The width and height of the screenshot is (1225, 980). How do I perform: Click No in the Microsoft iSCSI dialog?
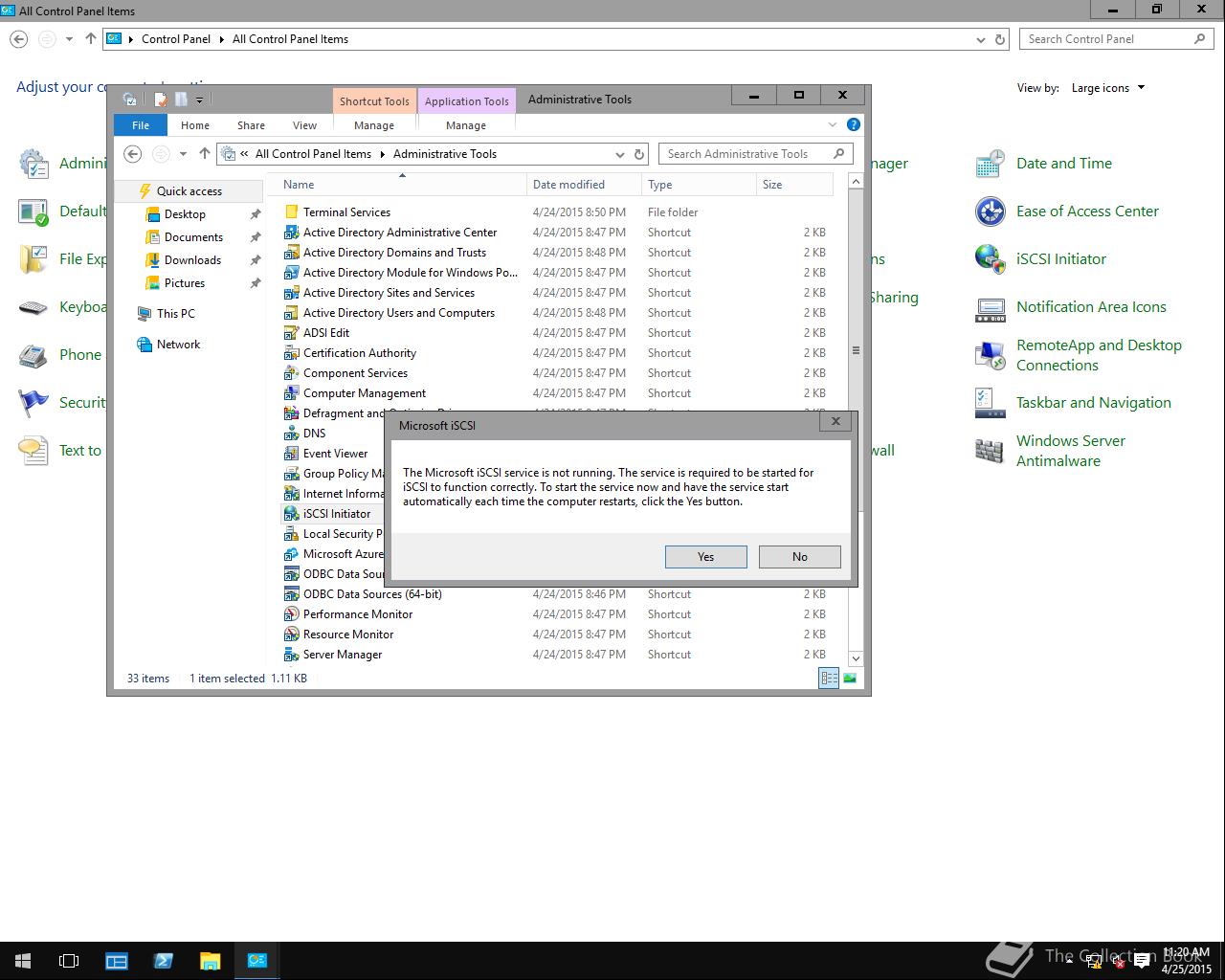point(799,557)
